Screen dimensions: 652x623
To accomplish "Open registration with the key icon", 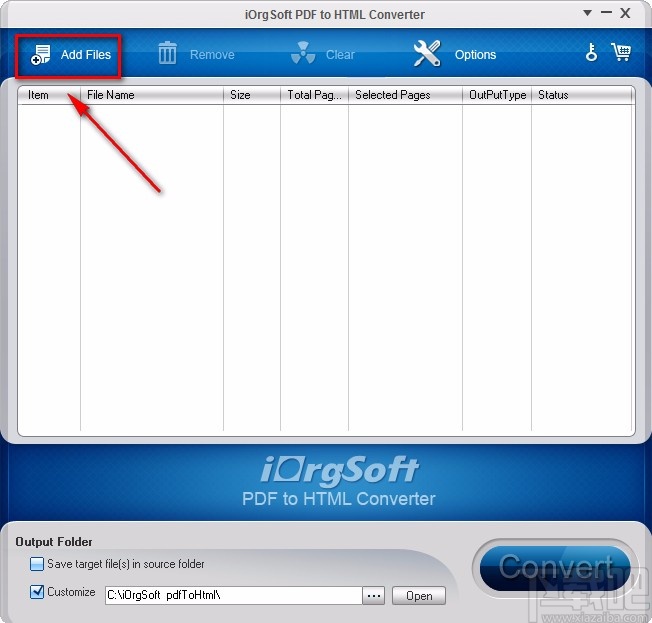I will point(591,52).
